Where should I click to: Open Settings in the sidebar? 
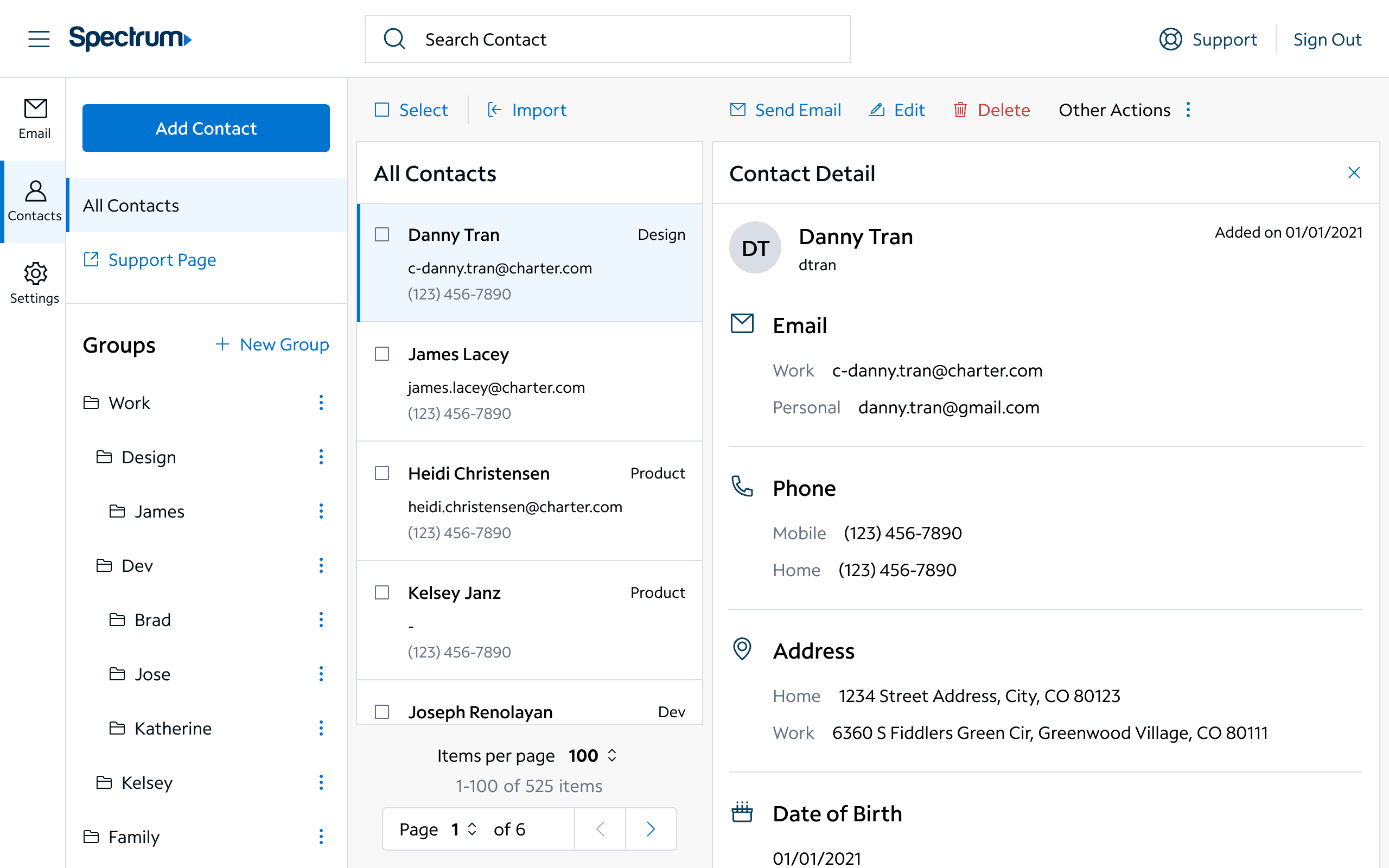pos(34,284)
